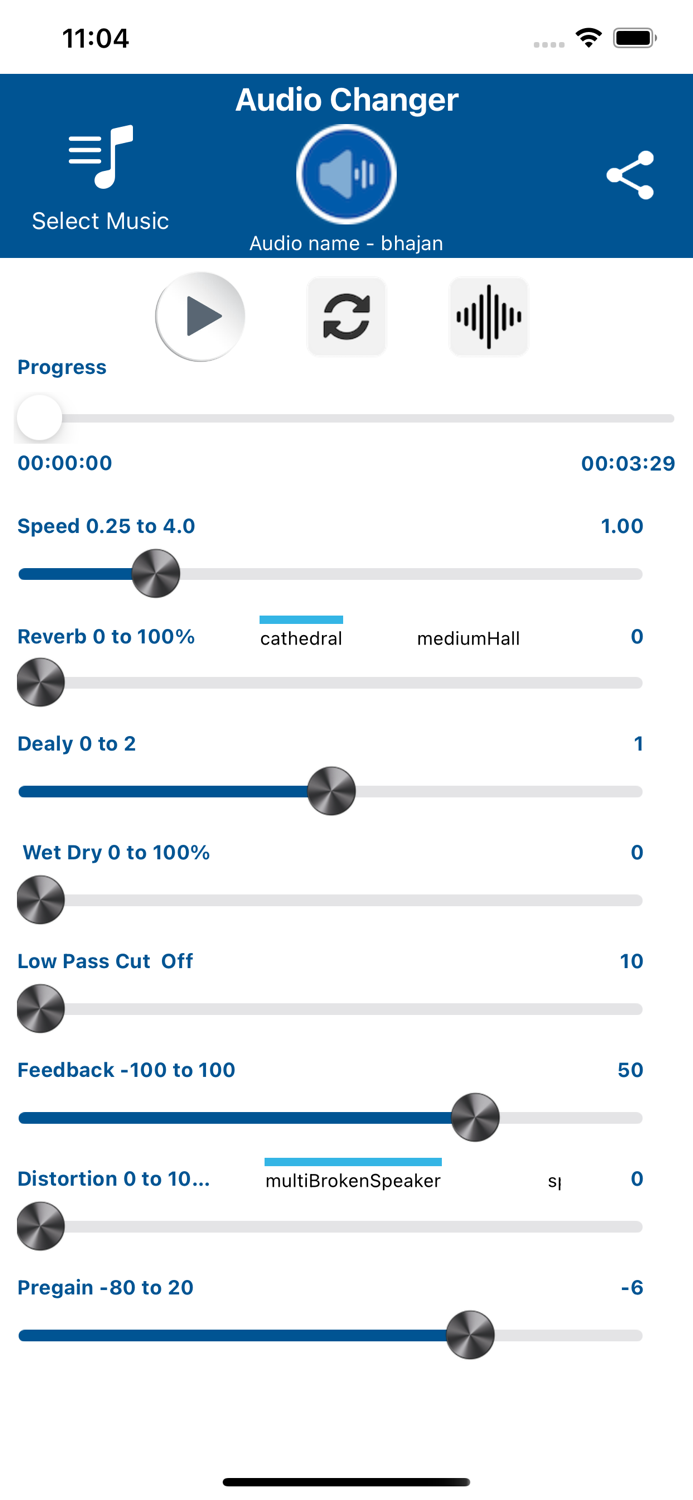693x1500 pixels.
Task: Tap the Select Music playlist icon
Action: (x=100, y=157)
